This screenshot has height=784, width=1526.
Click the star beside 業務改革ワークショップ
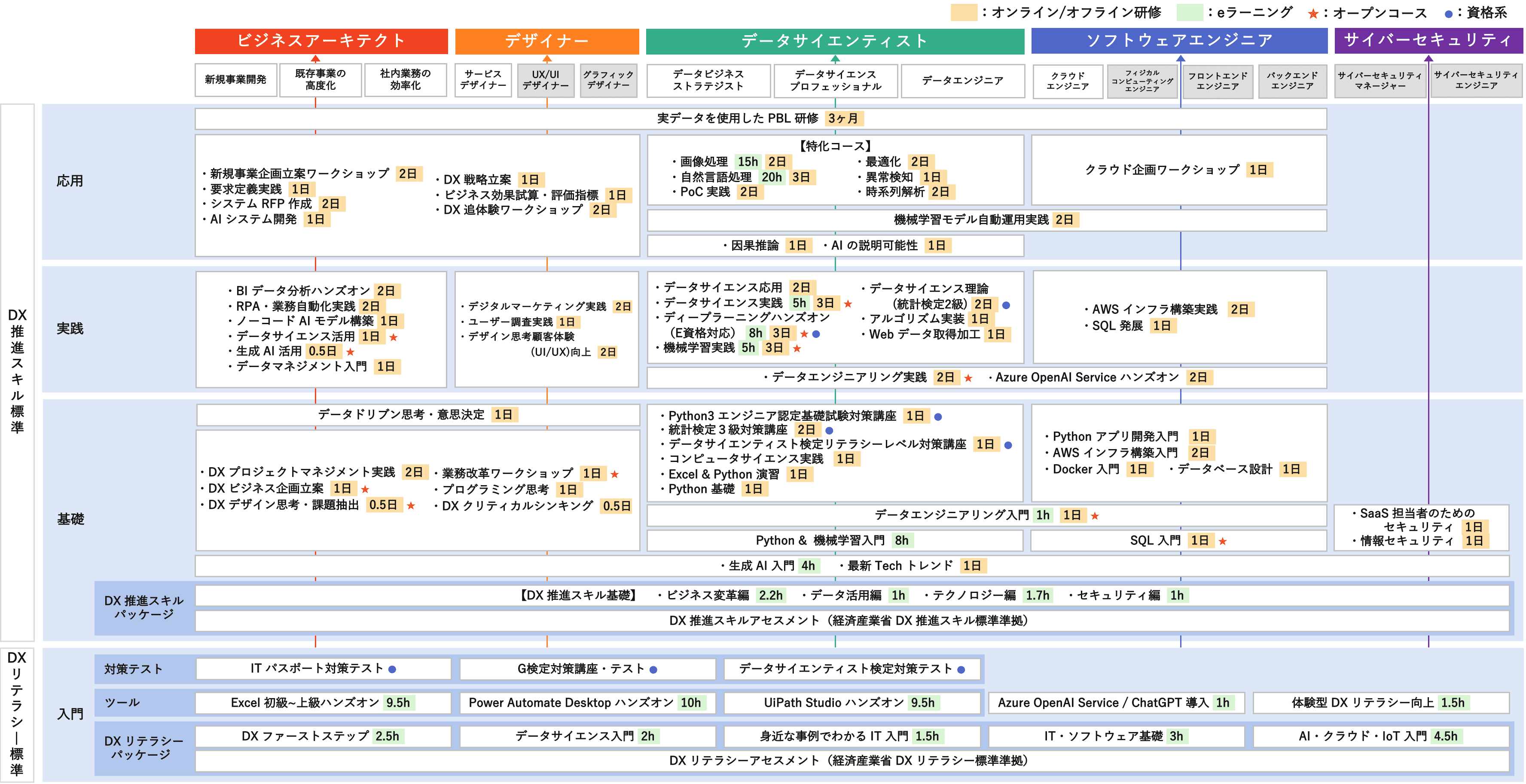614,474
